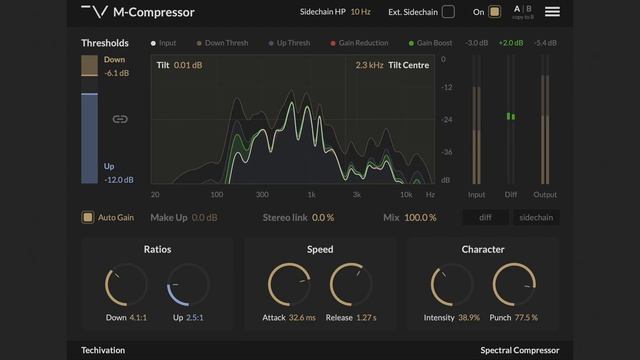This screenshot has height=360, width=640.
Task: Enable the Ext. Sidechain checkbox
Action: (x=448, y=12)
